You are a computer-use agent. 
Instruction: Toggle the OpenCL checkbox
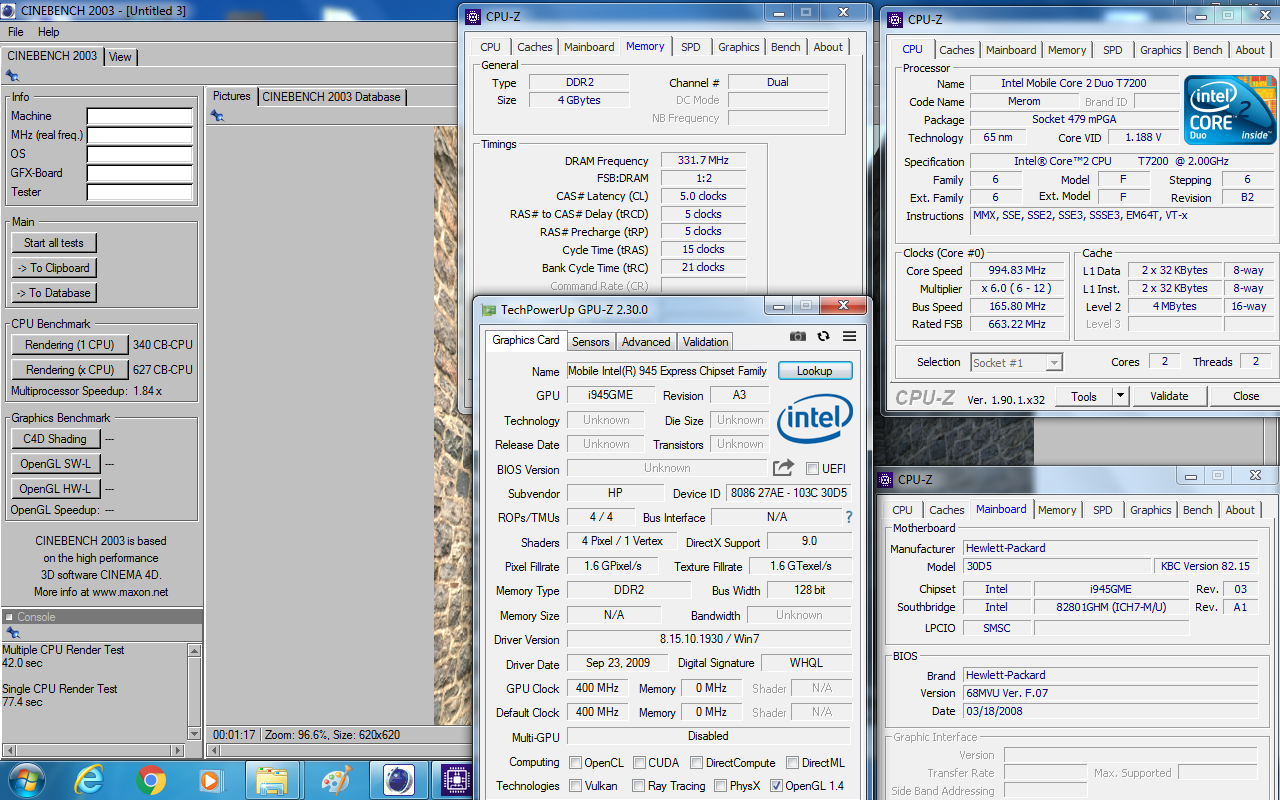coord(575,763)
